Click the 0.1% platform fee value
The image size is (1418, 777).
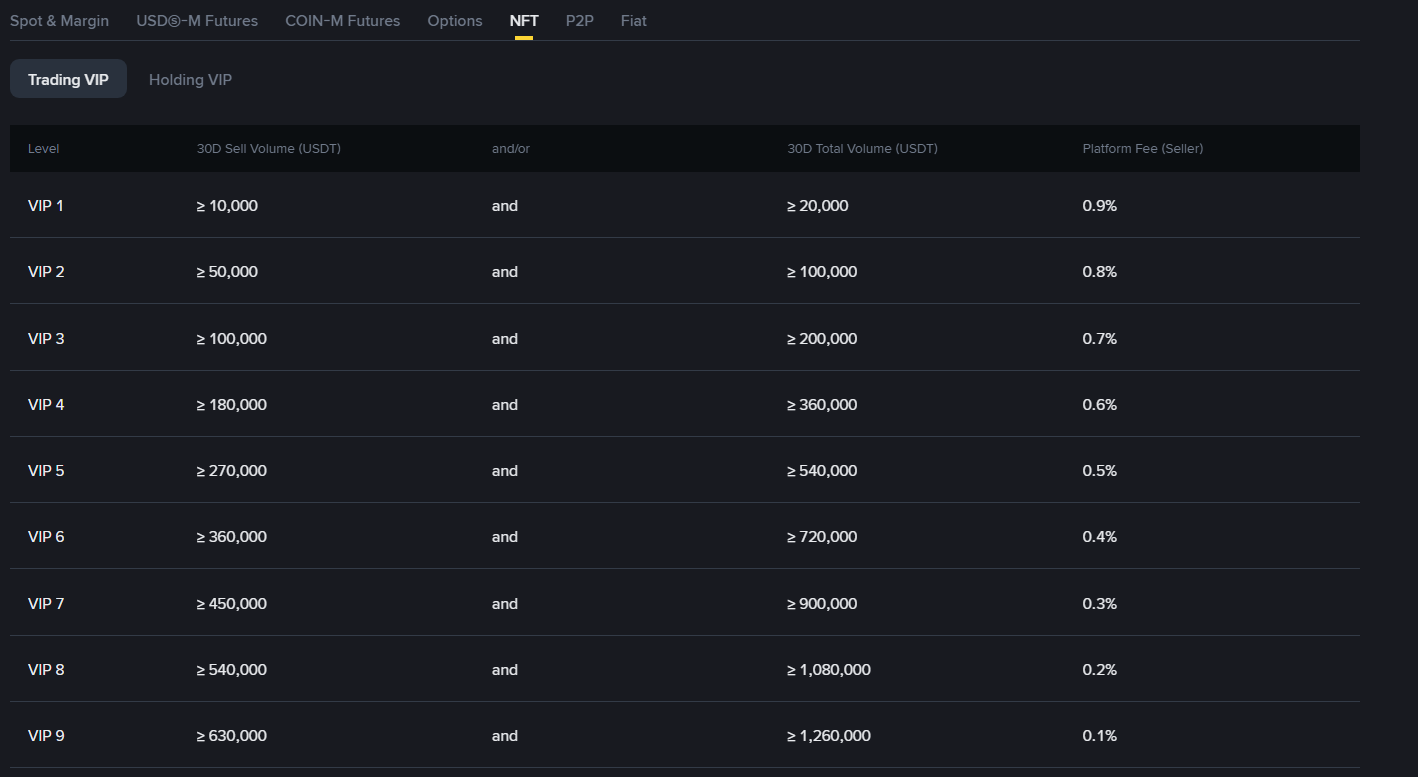[x=1100, y=735]
